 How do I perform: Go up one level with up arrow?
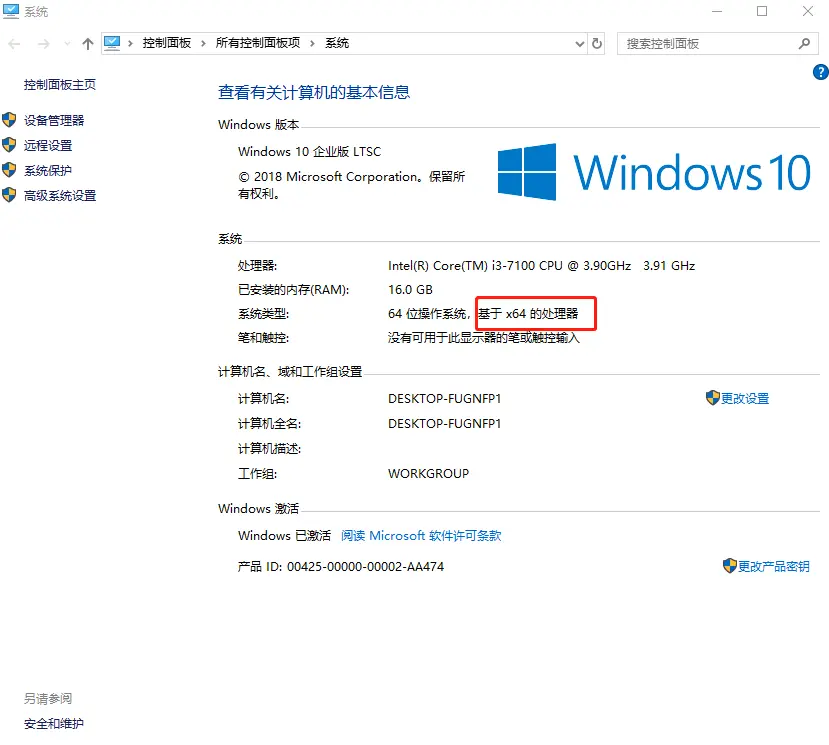tap(88, 44)
